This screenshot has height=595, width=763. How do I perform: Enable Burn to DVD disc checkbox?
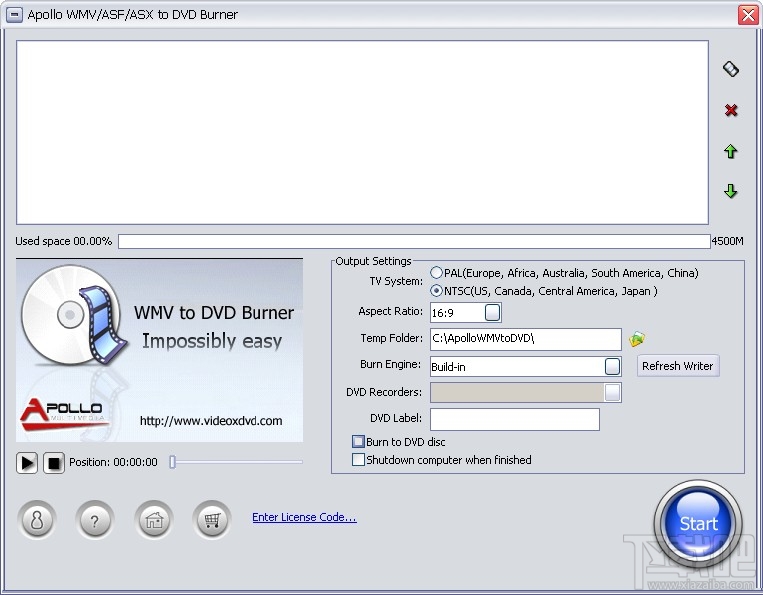coord(358,442)
